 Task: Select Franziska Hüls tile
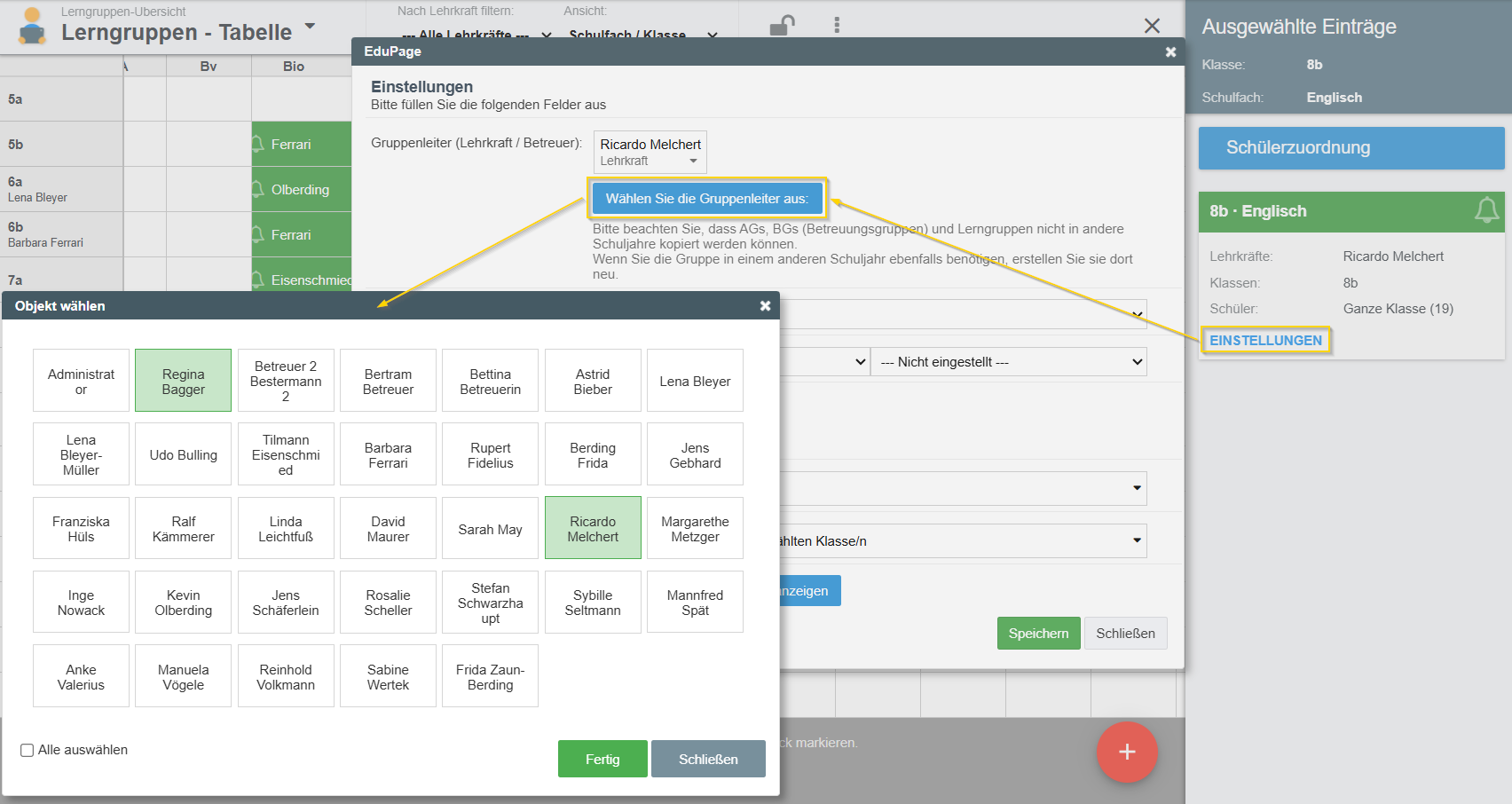[81, 528]
